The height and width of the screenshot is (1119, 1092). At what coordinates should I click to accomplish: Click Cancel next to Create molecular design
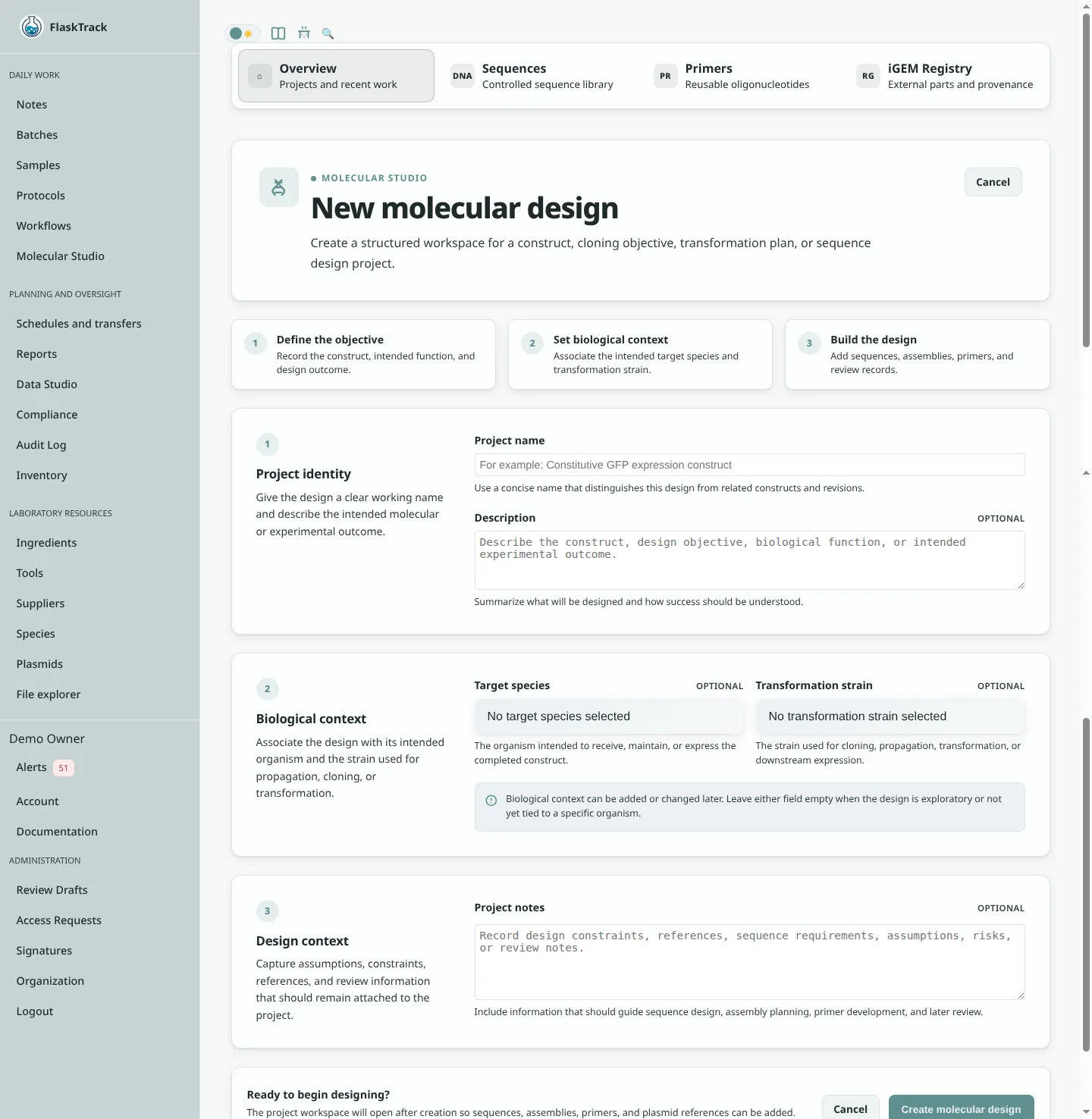850,1108
